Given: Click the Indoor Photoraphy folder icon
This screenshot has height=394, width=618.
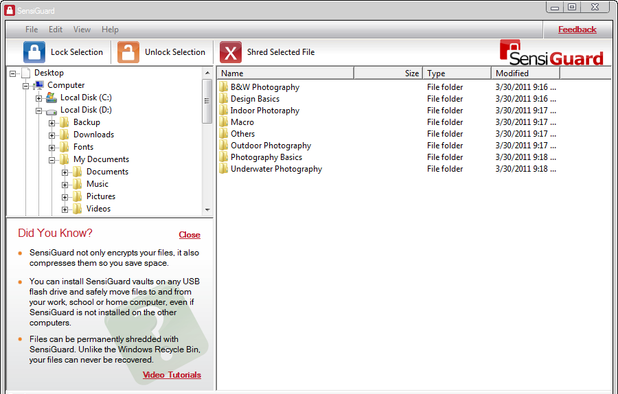Looking at the screenshot, I should coord(223,110).
